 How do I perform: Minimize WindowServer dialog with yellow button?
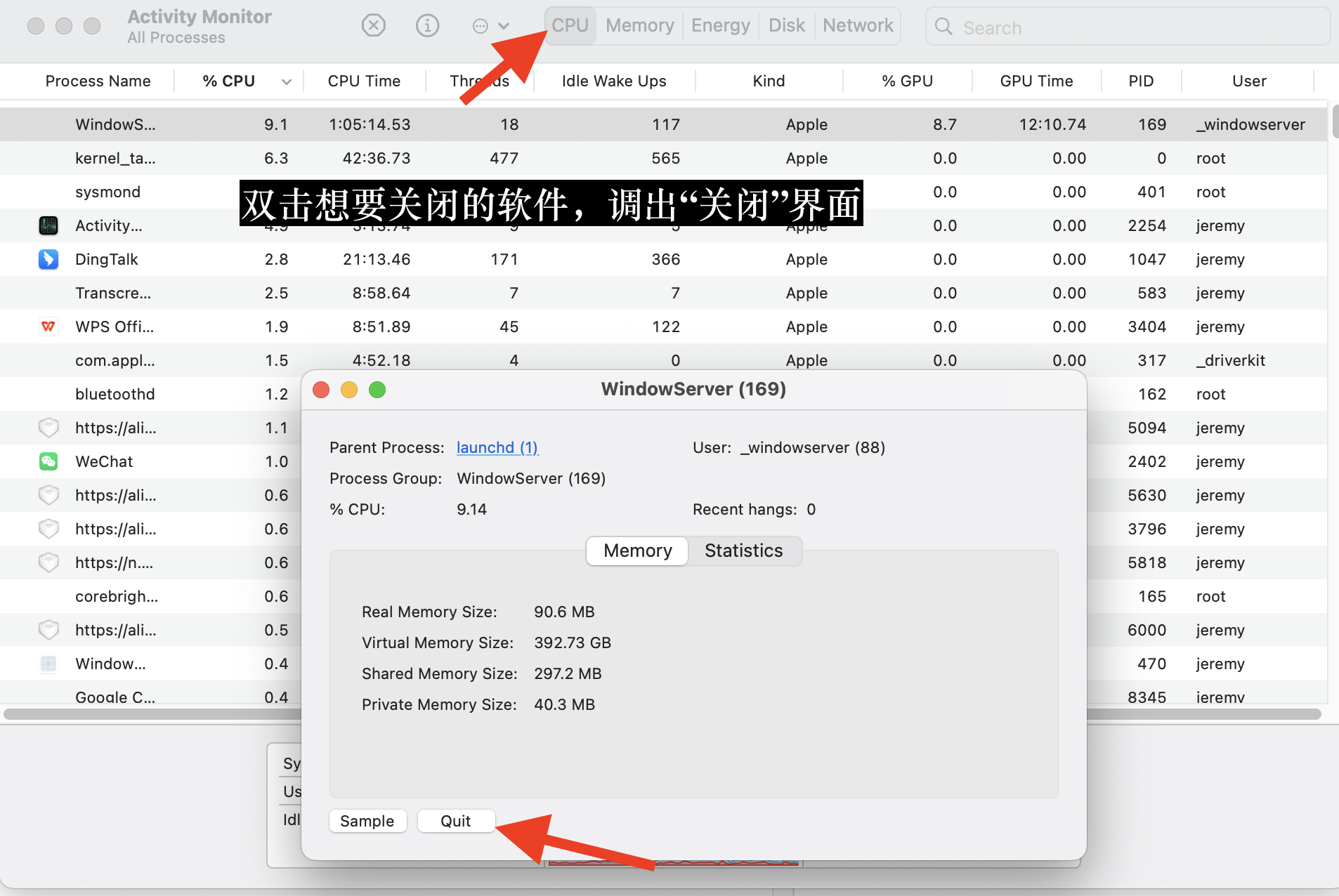[x=349, y=390]
